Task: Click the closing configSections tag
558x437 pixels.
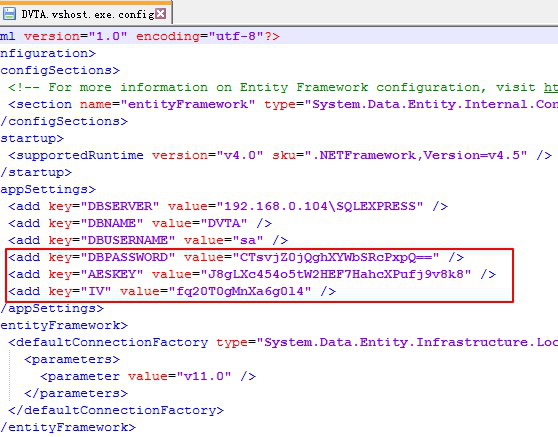Action: 64,121
